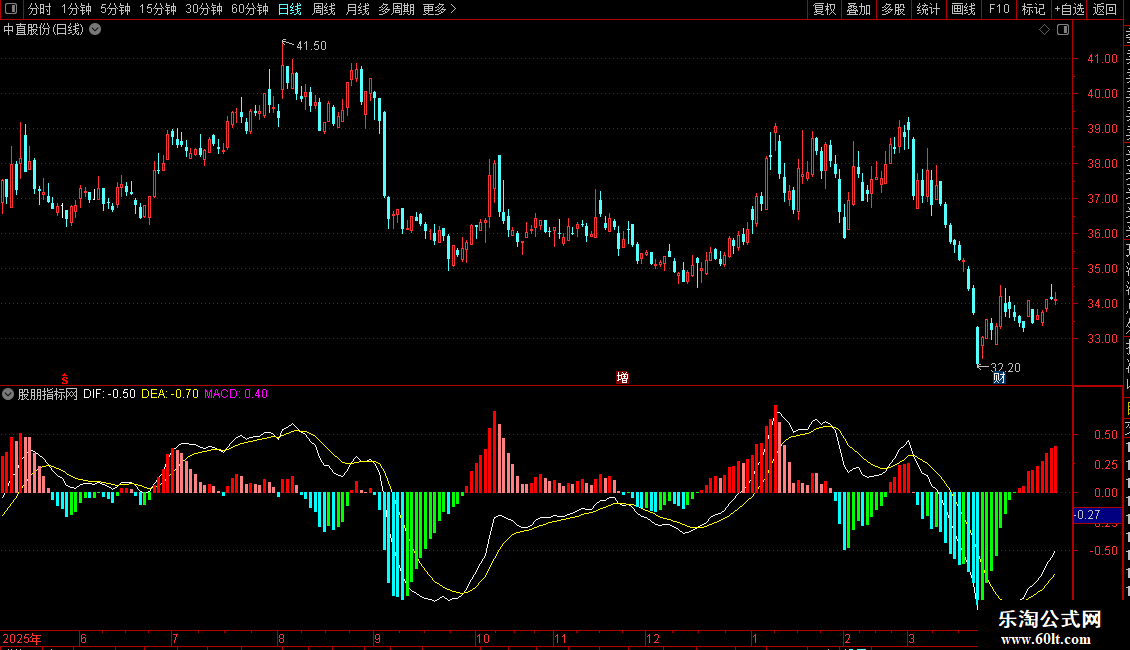Click the 标记 mark button
Image resolution: width=1130 pixels, height=650 pixels.
click(x=1033, y=9)
